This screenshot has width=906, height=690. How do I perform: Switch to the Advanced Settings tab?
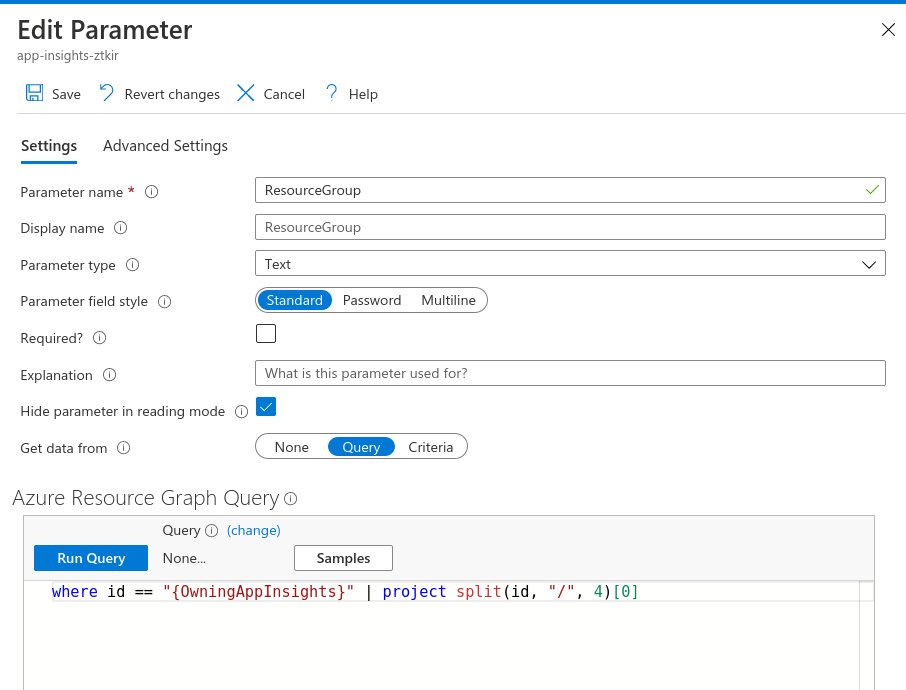click(165, 146)
